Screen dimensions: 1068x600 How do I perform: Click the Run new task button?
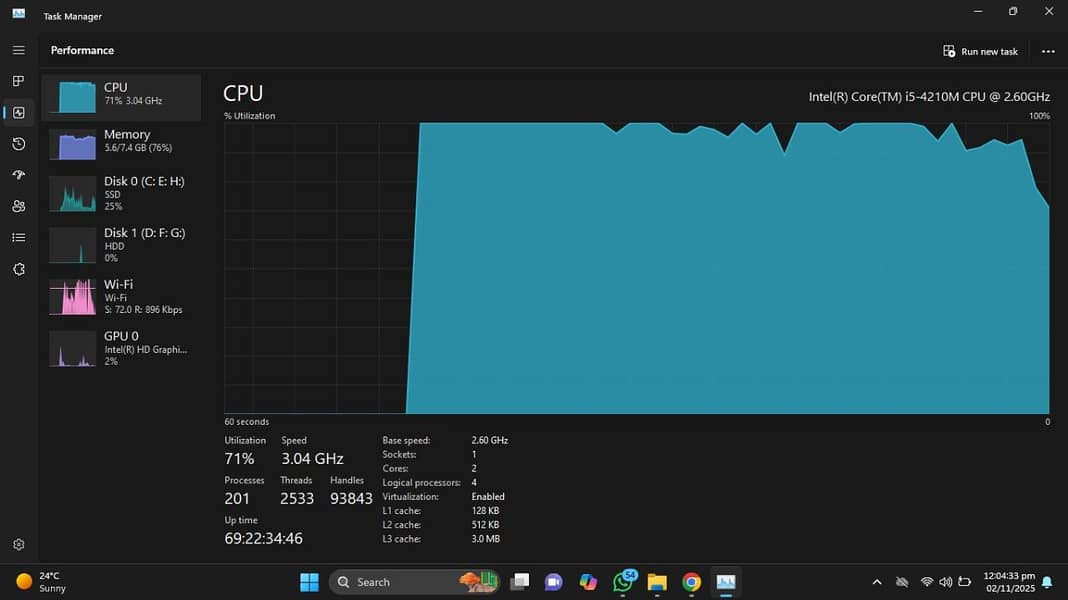coord(980,51)
